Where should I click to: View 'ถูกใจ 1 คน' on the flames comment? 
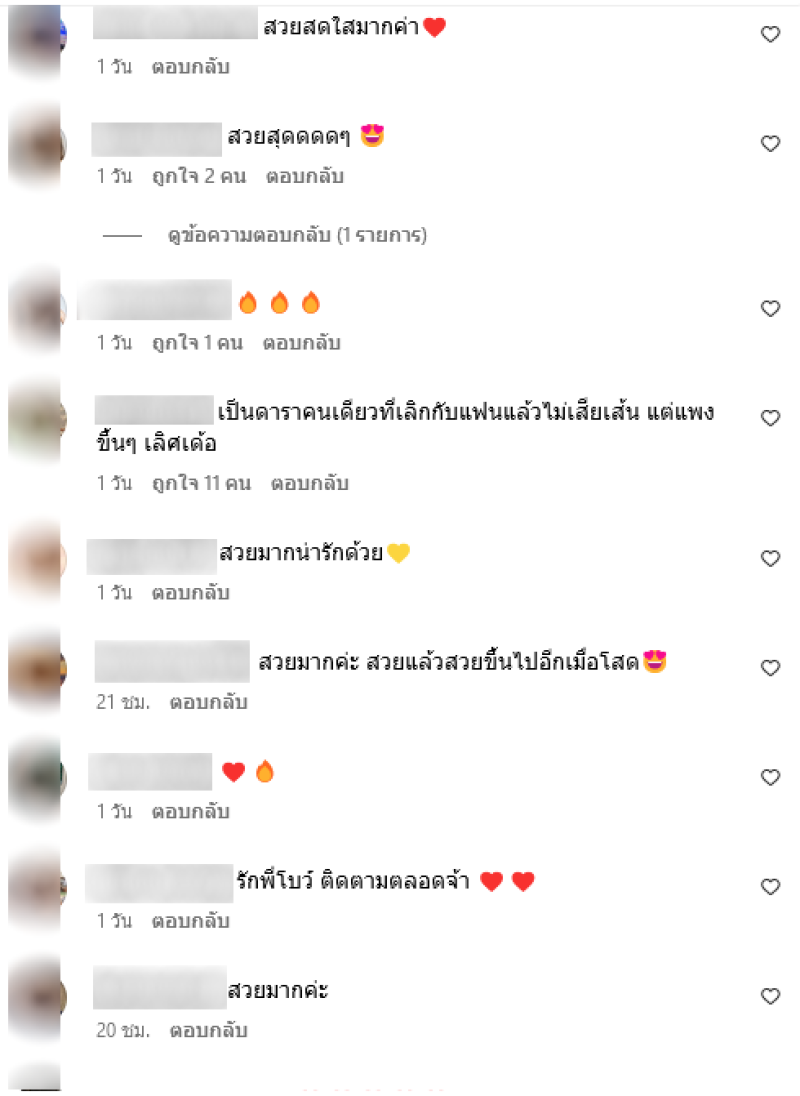click(197, 342)
